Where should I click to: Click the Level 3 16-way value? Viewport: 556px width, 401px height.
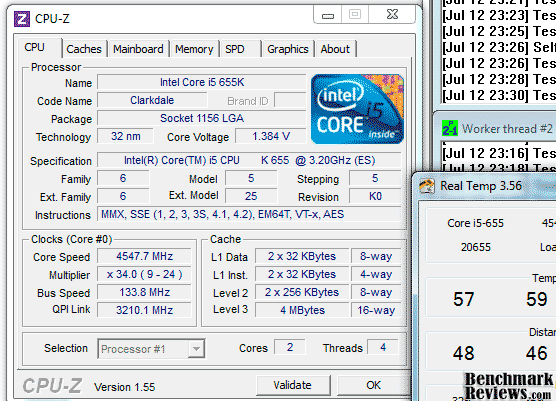click(x=376, y=310)
